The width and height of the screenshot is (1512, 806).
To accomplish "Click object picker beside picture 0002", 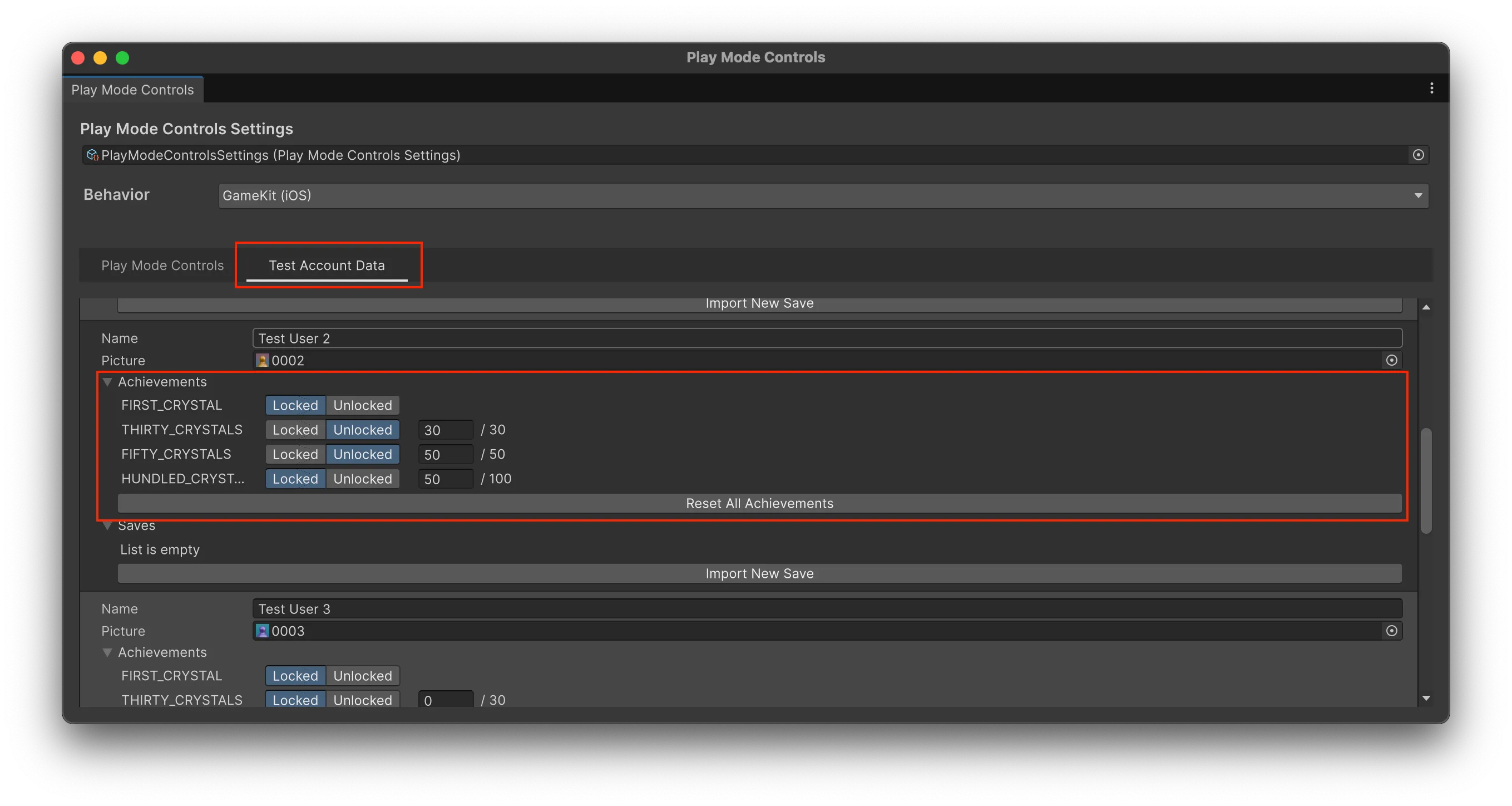I will coord(1391,360).
